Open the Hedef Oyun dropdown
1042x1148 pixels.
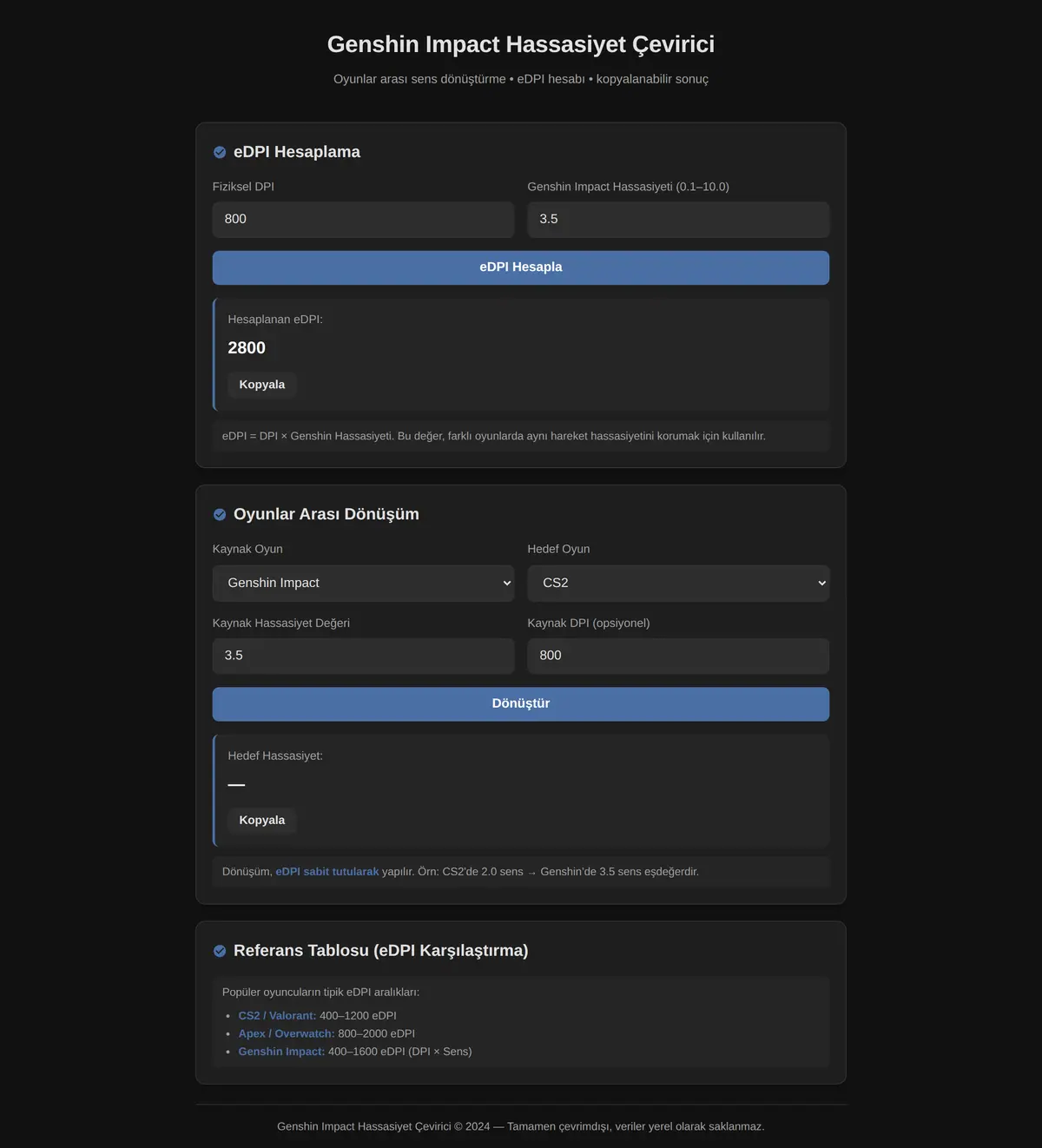click(678, 583)
